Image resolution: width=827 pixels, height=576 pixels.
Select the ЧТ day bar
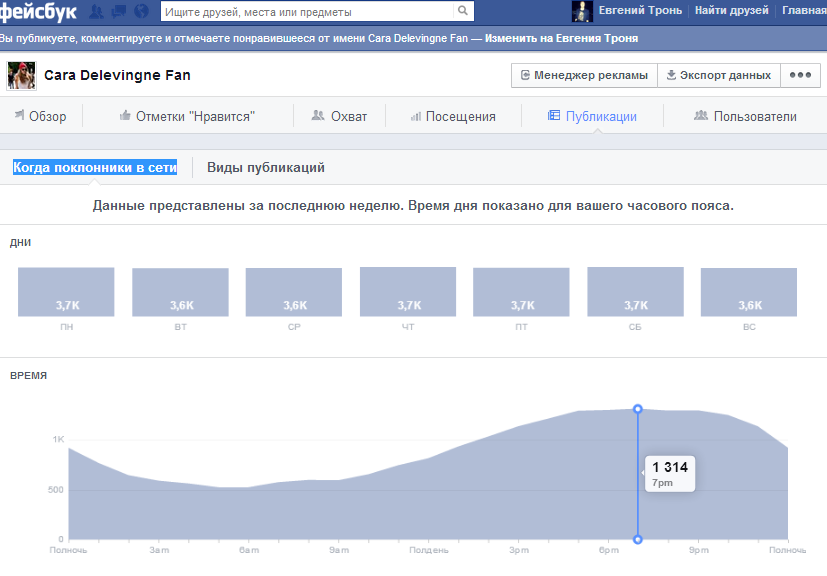pos(408,292)
